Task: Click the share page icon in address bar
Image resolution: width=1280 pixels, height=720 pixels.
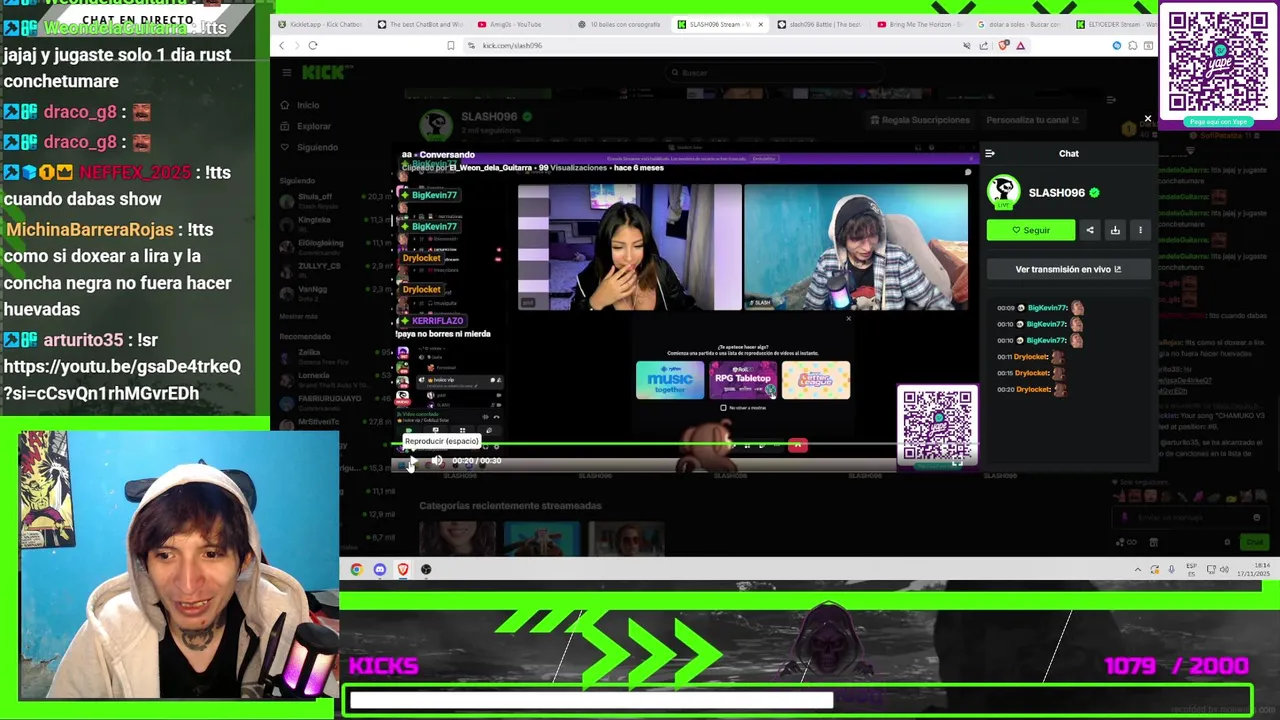Action: tap(984, 45)
